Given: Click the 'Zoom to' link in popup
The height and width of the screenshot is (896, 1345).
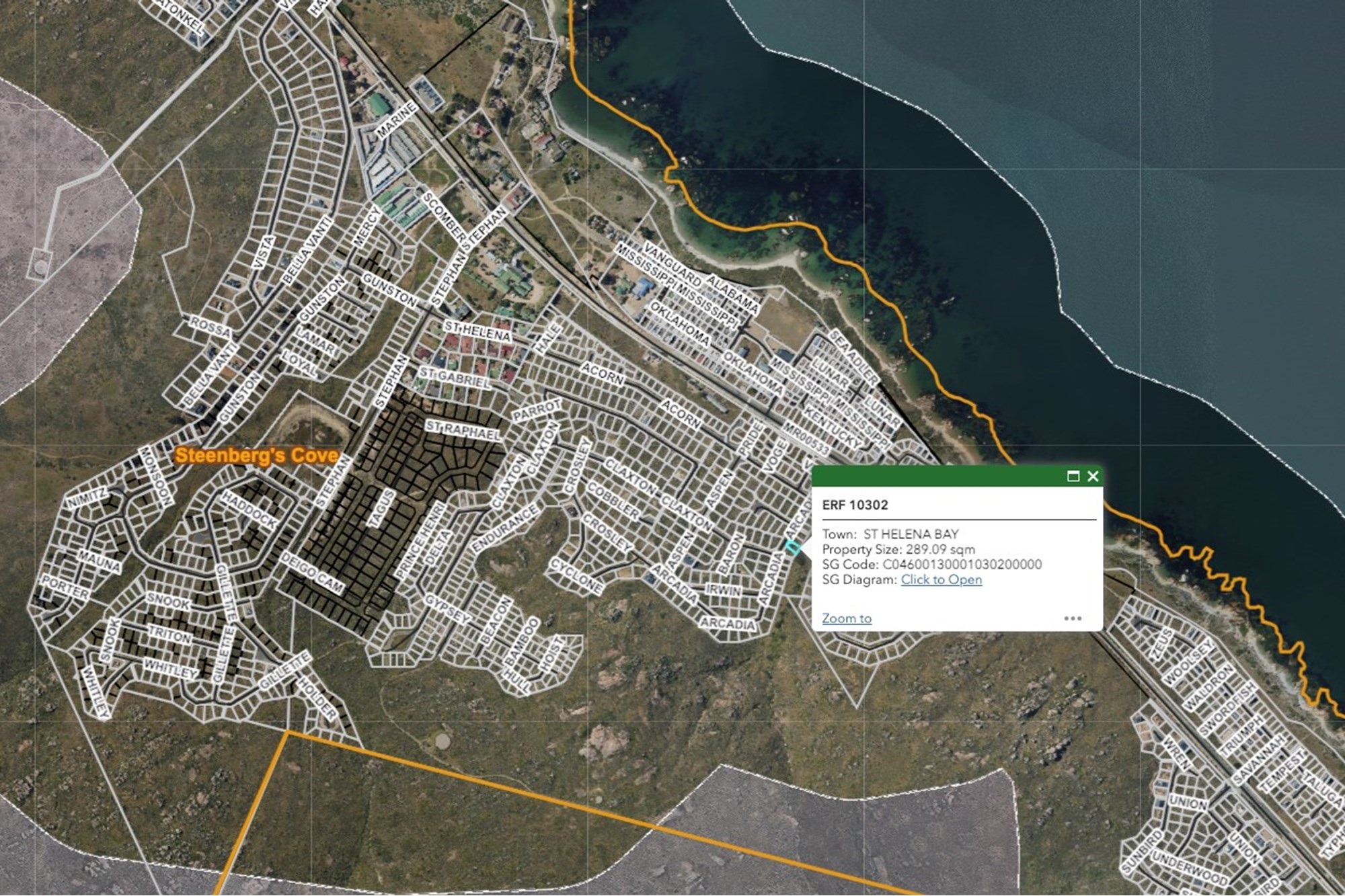Looking at the screenshot, I should point(846,618).
